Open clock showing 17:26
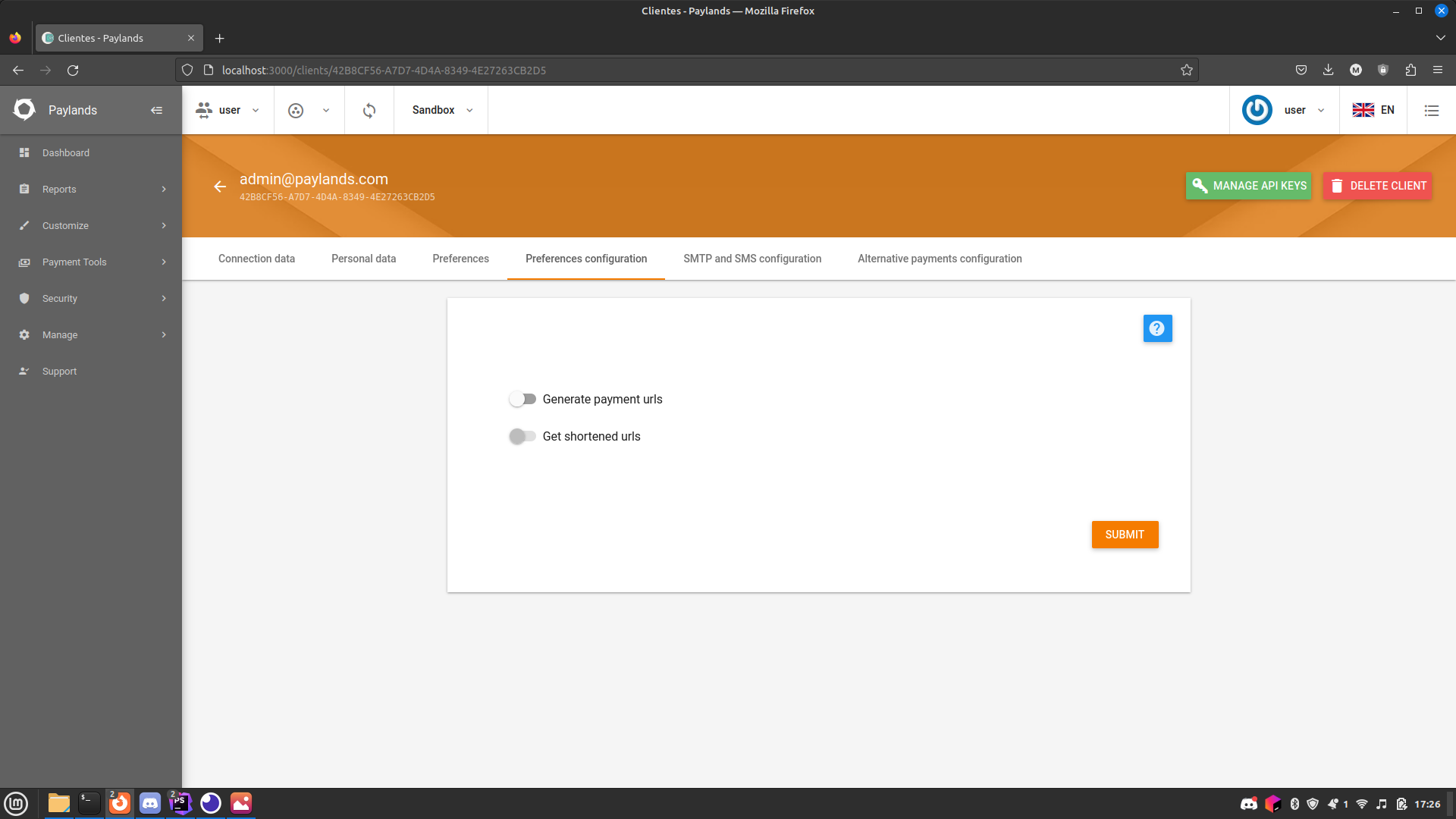 [x=1427, y=804]
